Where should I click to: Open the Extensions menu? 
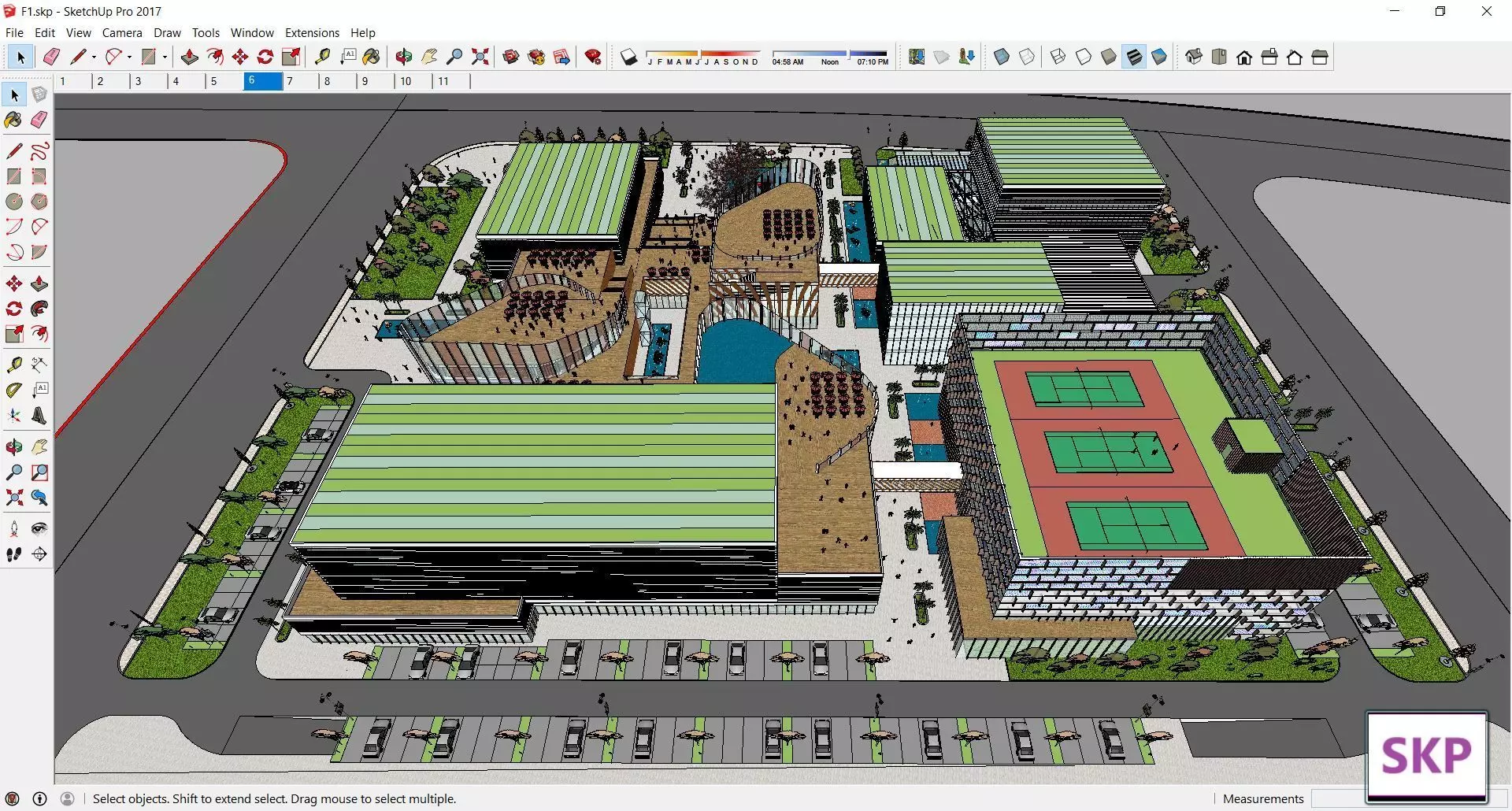[x=312, y=32]
